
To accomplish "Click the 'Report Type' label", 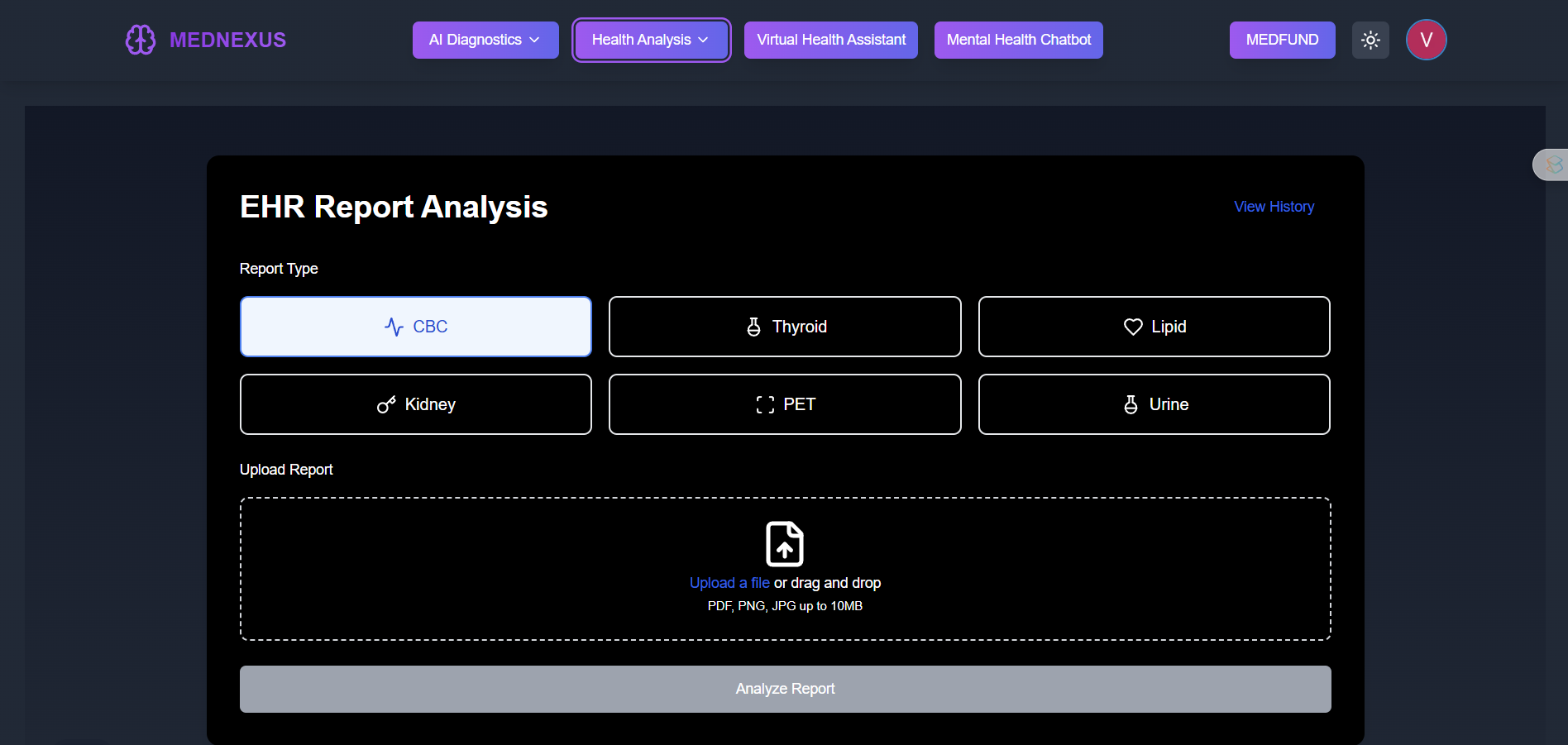I will point(279,269).
